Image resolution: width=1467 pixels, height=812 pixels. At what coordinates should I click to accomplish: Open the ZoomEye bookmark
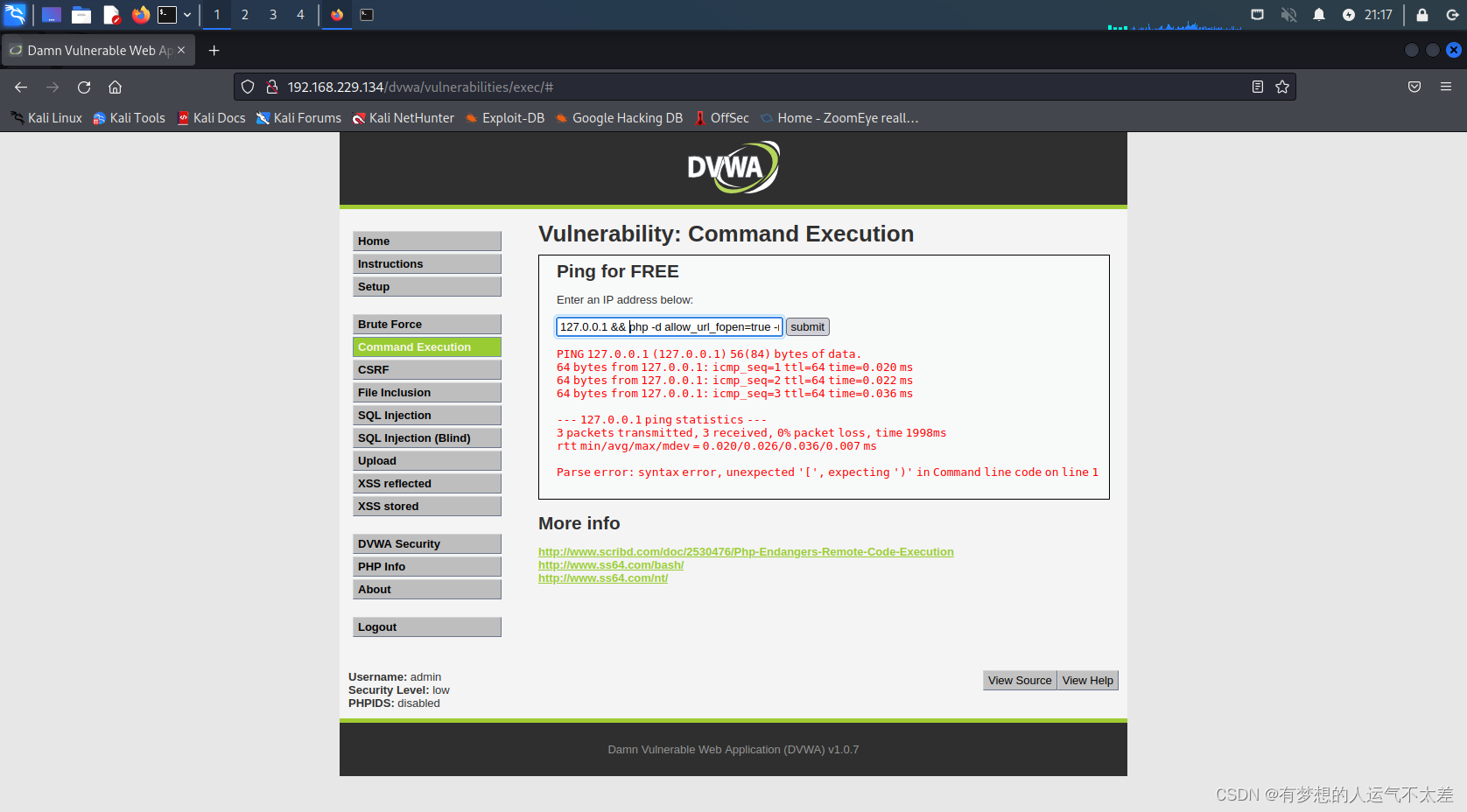click(x=839, y=118)
